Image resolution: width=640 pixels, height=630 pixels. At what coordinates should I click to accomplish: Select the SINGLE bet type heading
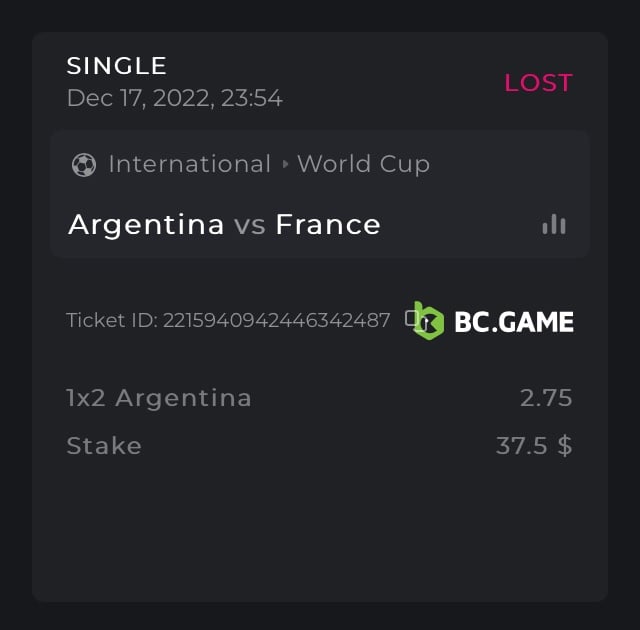[116, 66]
